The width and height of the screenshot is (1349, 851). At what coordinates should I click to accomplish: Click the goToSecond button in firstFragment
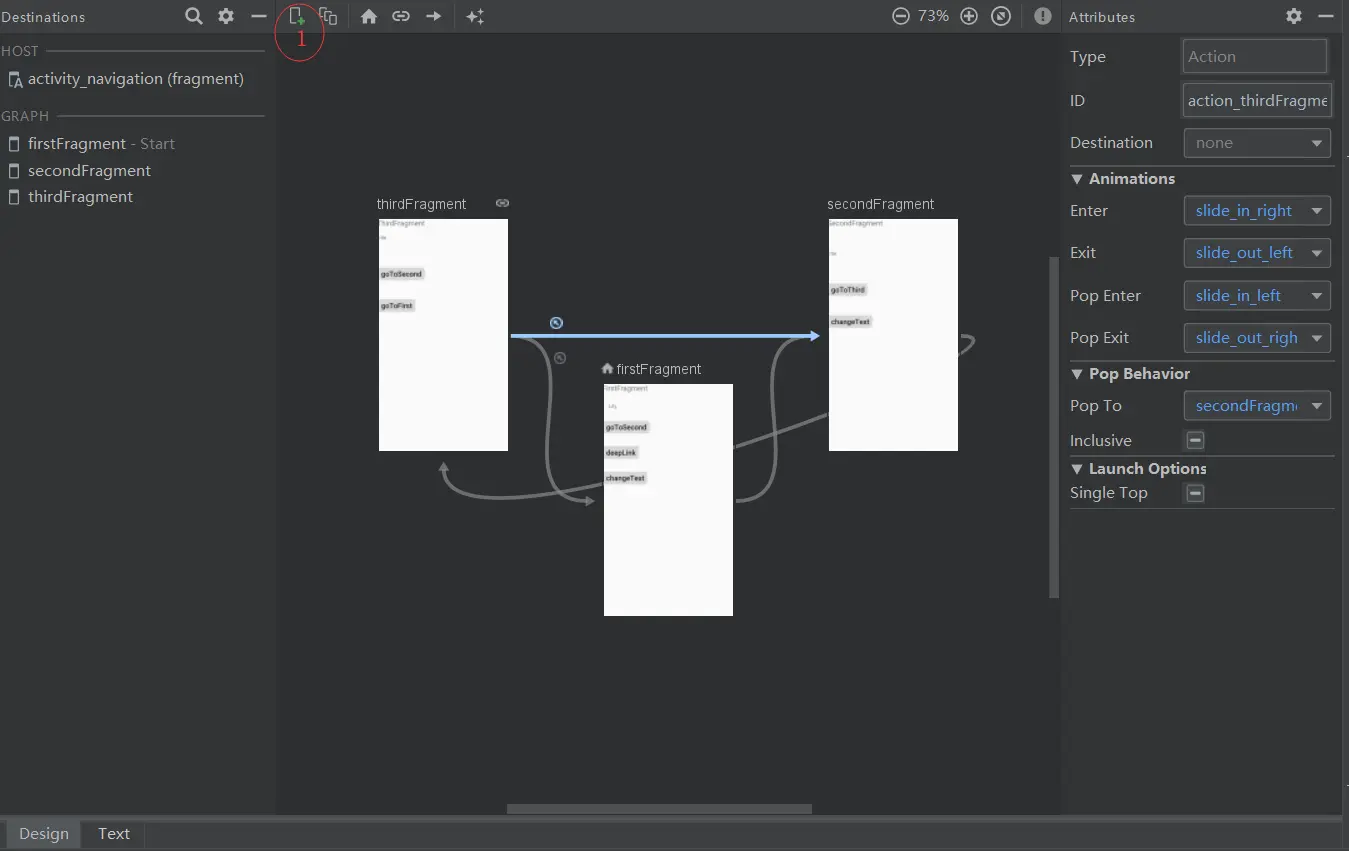pos(626,427)
